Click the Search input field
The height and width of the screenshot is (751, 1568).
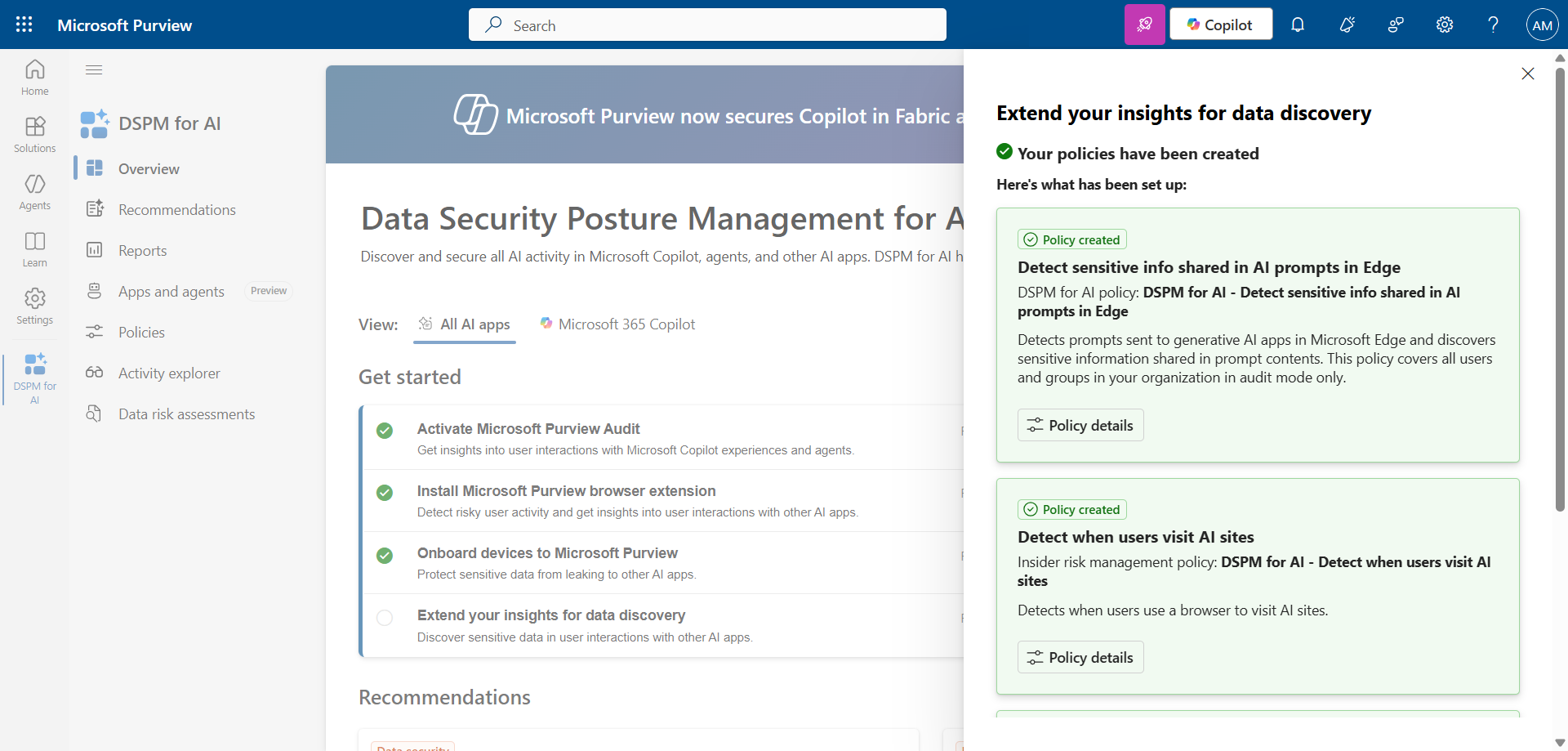point(707,25)
